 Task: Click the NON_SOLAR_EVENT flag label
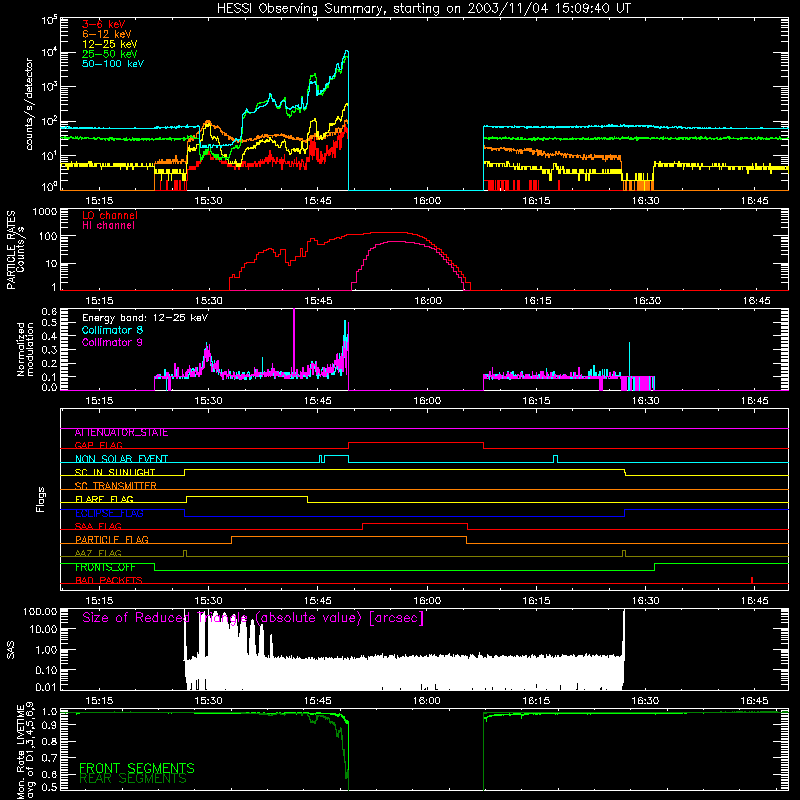pos(121,459)
